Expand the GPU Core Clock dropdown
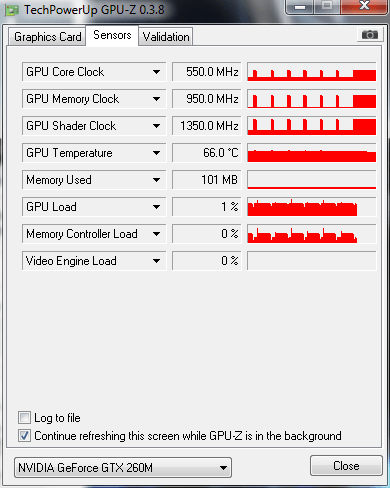Image resolution: width=390 pixels, height=488 pixels. pyautogui.click(x=156, y=72)
